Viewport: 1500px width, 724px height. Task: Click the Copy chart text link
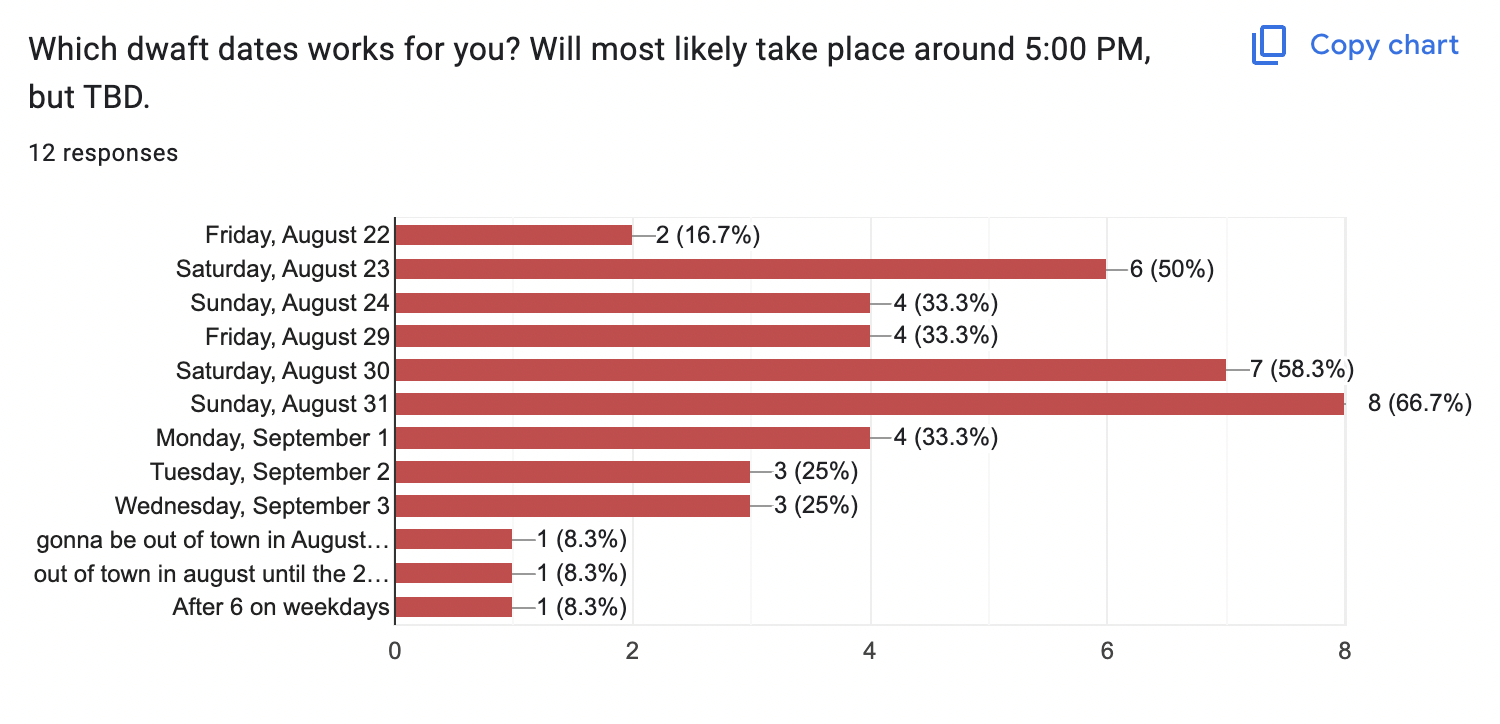point(1384,45)
